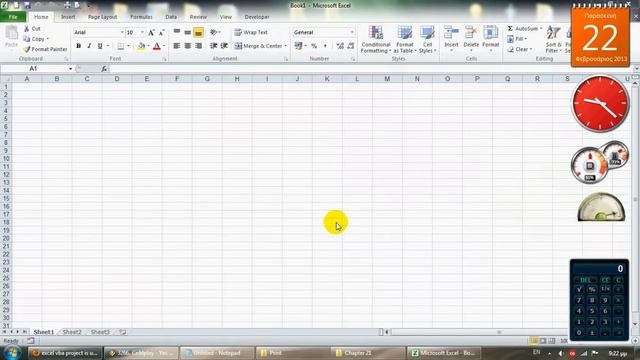Activate the Format Painter tool

45,49
